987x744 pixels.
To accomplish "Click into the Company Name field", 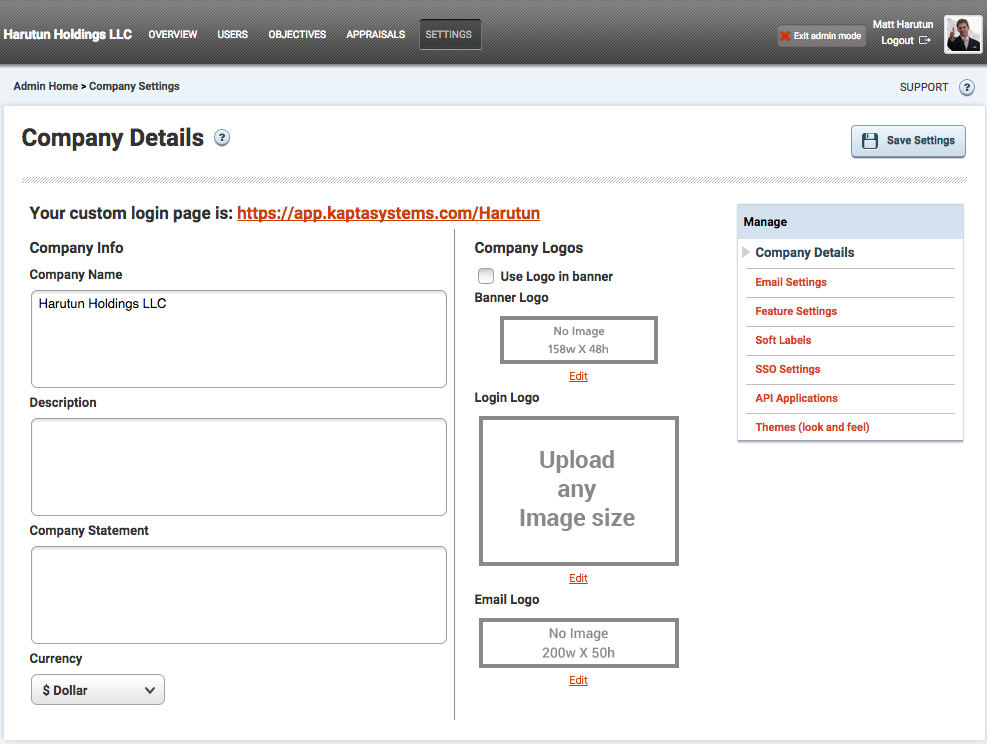I will [x=239, y=339].
